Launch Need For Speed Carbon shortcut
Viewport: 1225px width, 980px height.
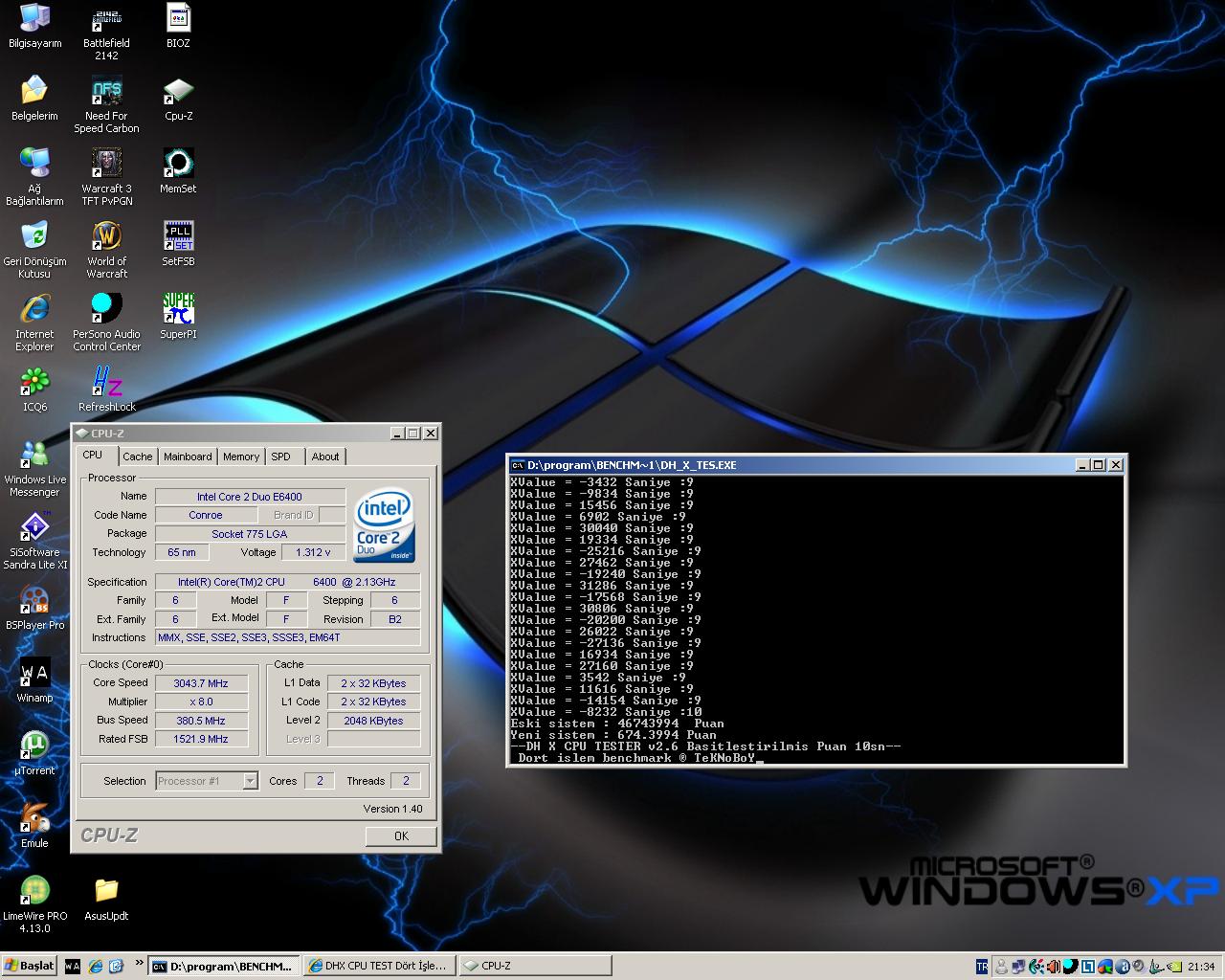coord(106,105)
